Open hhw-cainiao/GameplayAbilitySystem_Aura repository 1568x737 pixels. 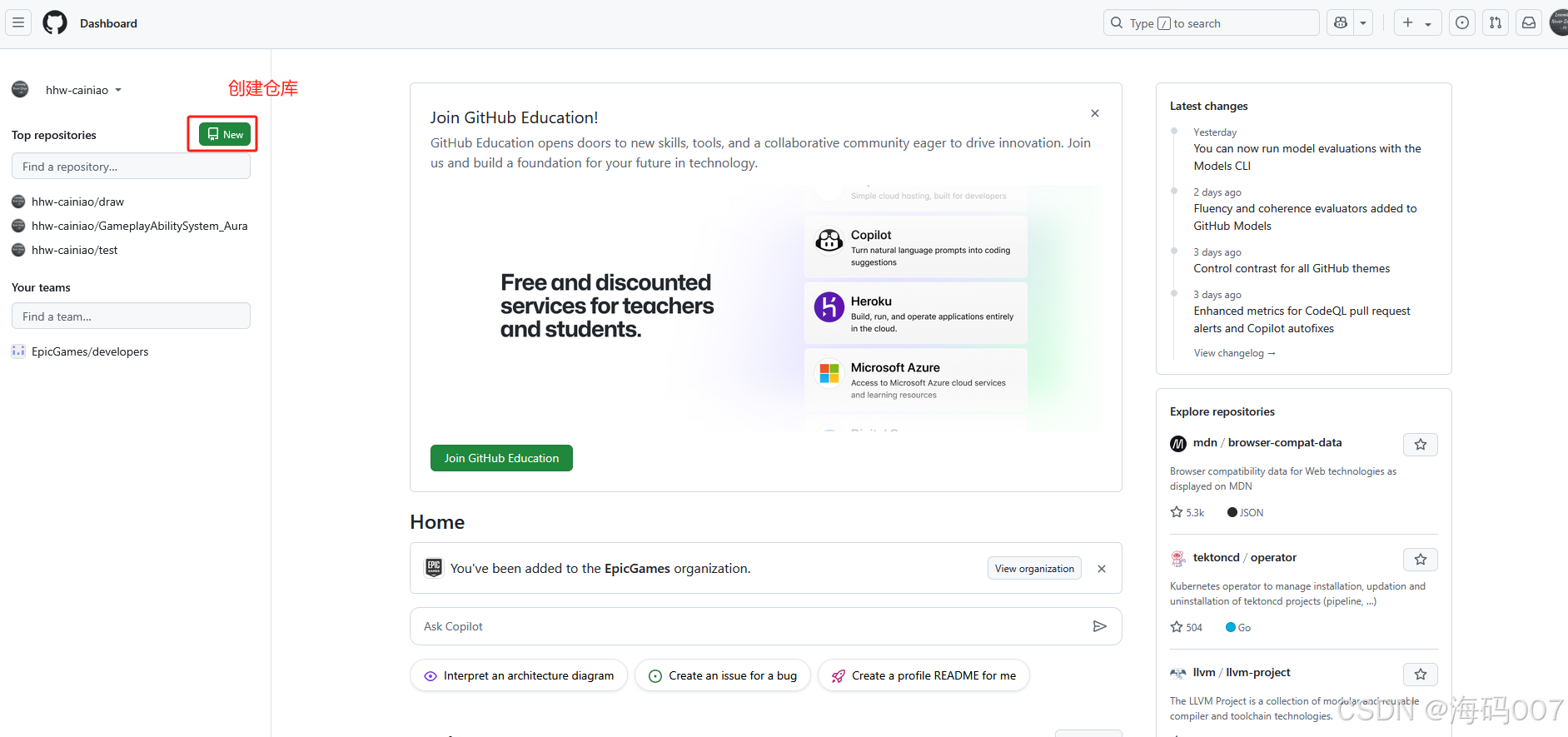(x=139, y=226)
